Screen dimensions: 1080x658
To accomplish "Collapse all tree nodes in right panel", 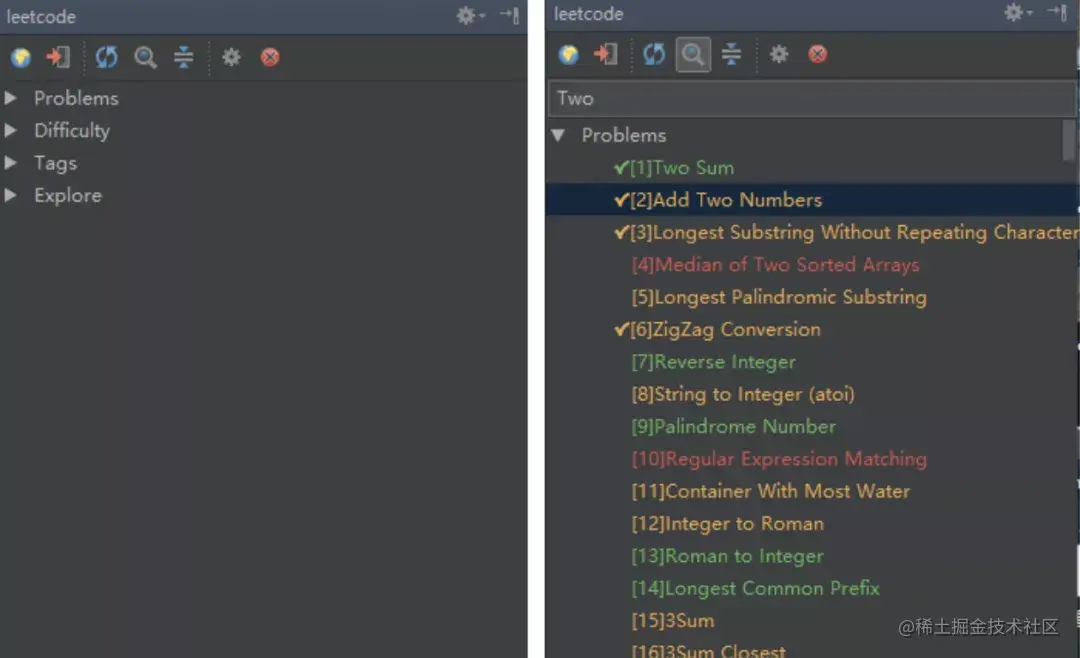I will click(731, 54).
